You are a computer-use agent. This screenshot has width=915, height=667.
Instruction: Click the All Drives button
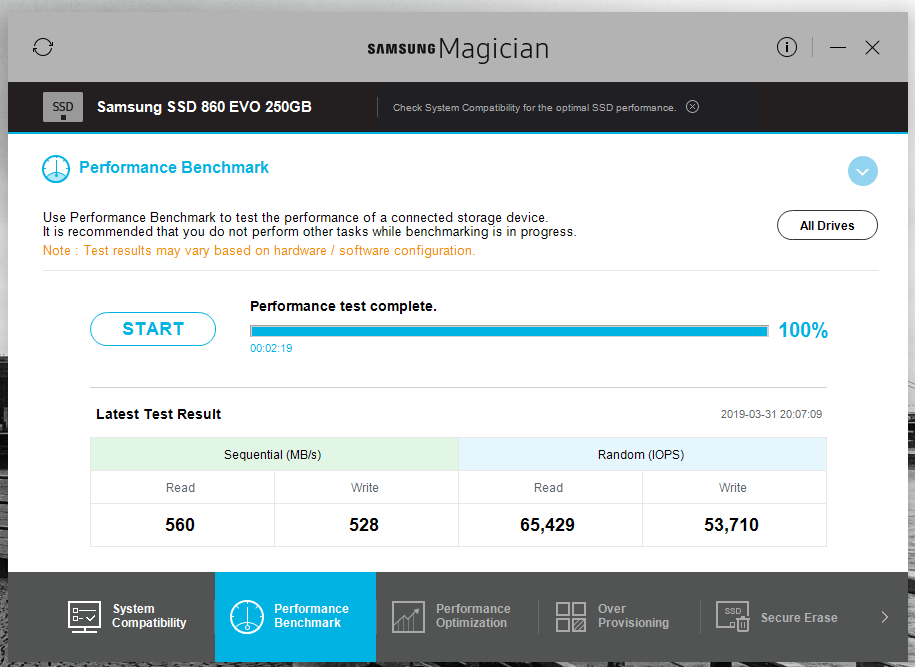[827, 225]
